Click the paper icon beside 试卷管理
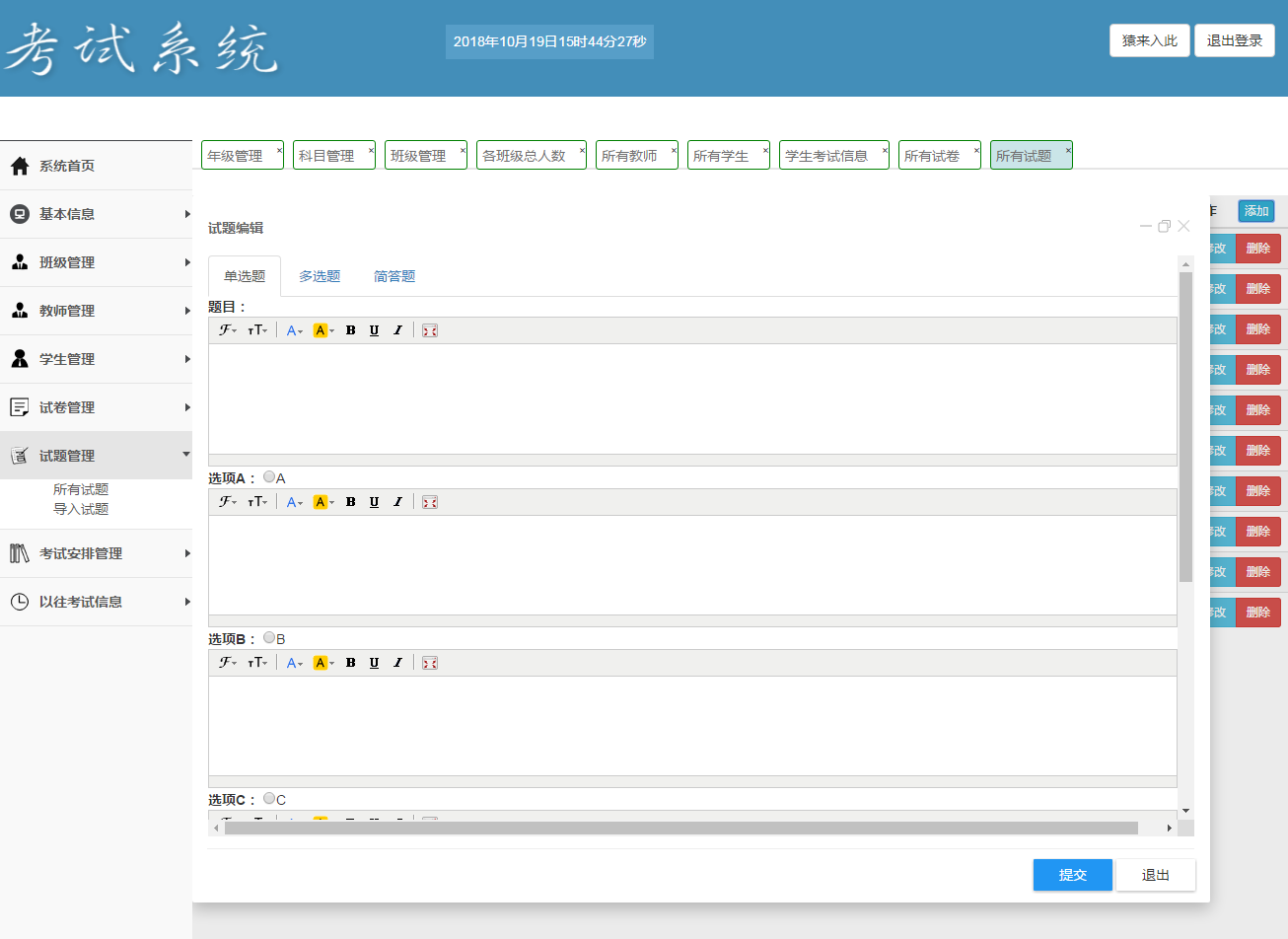 (x=20, y=407)
